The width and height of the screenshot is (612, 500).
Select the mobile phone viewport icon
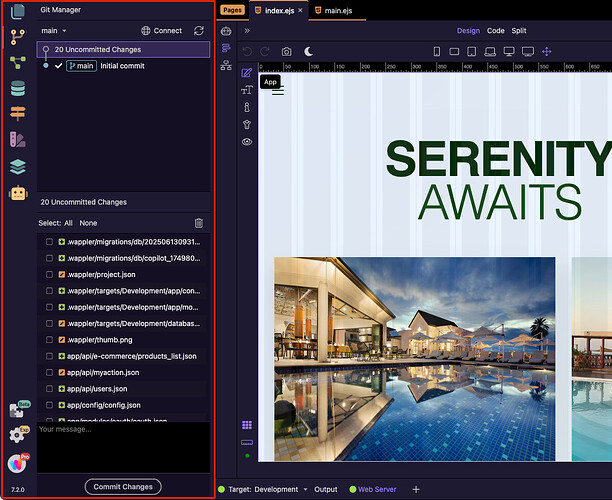tap(437, 51)
